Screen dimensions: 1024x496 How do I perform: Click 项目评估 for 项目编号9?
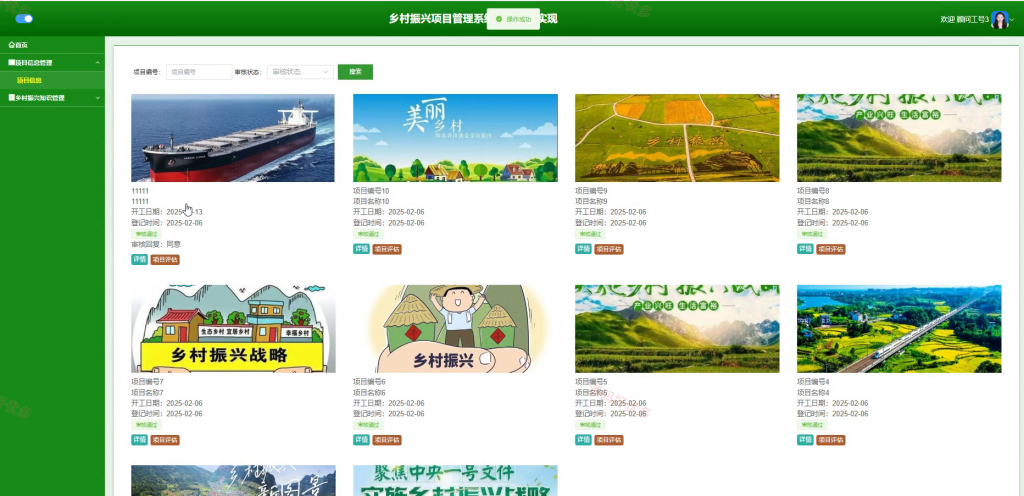pyautogui.click(x=609, y=249)
